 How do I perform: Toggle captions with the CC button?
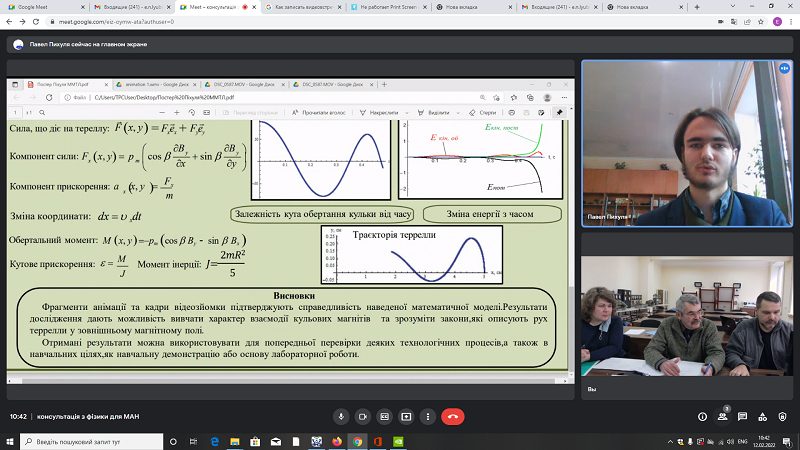pyautogui.click(x=385, y=417)
